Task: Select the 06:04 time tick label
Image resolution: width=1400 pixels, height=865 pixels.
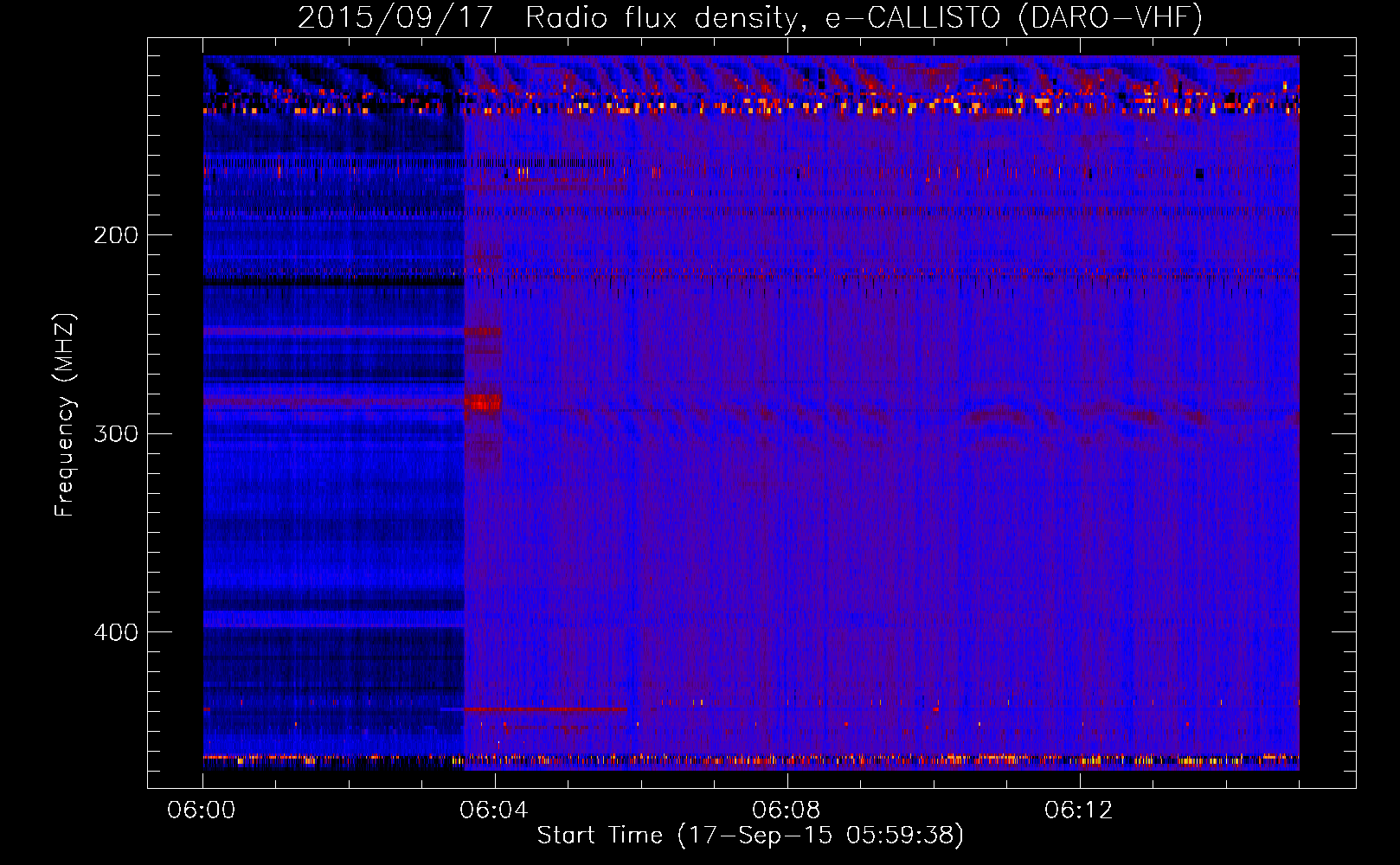Action: (494, 811)
